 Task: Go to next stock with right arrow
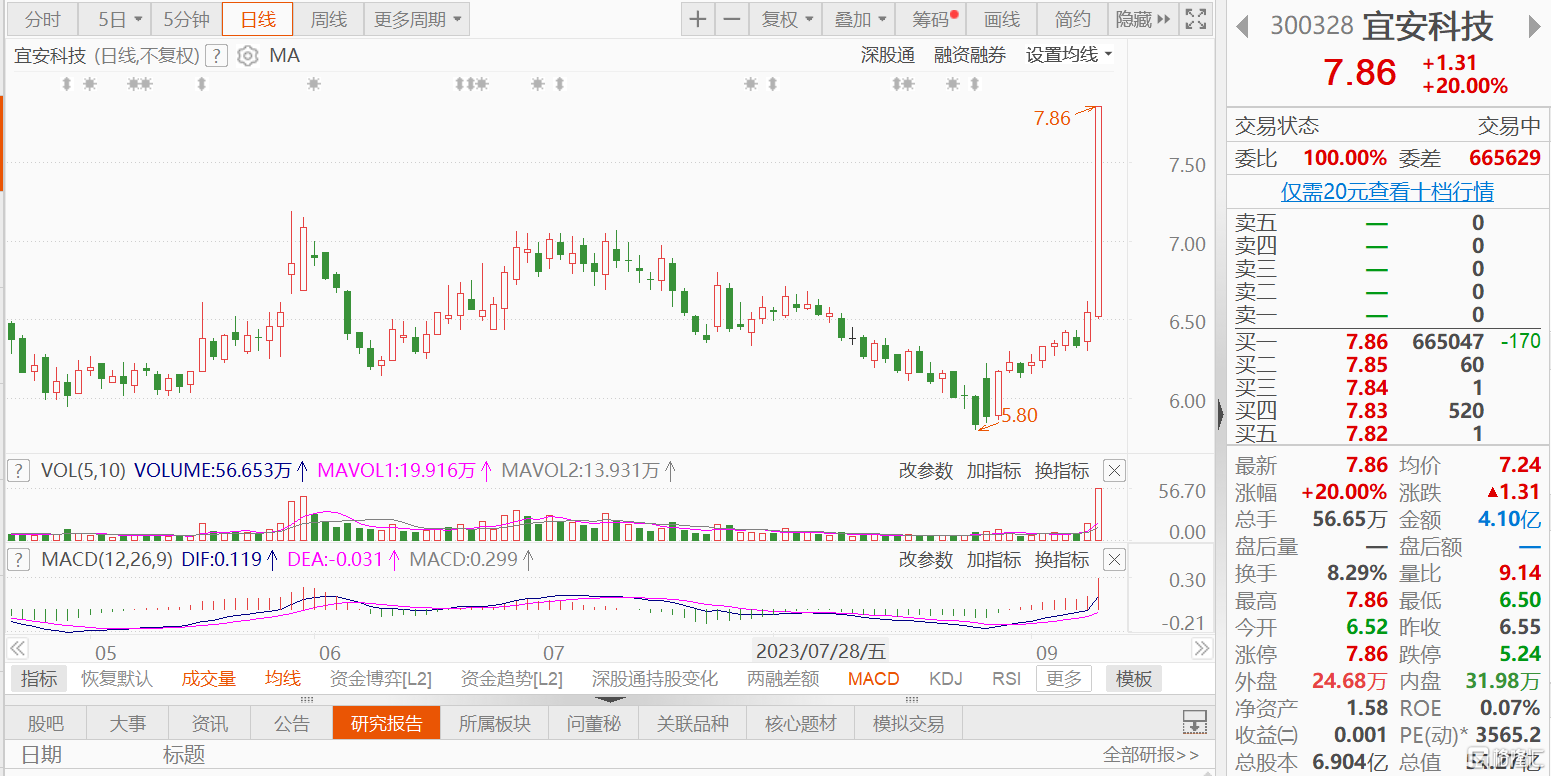point(1533,27)
